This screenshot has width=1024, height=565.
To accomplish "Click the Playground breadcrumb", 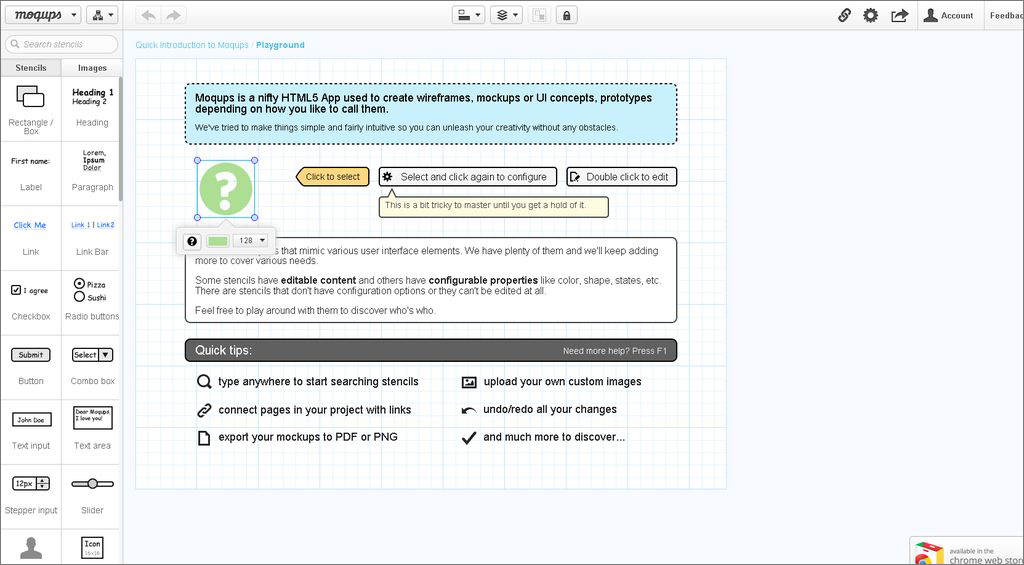I will pos(280,45).
